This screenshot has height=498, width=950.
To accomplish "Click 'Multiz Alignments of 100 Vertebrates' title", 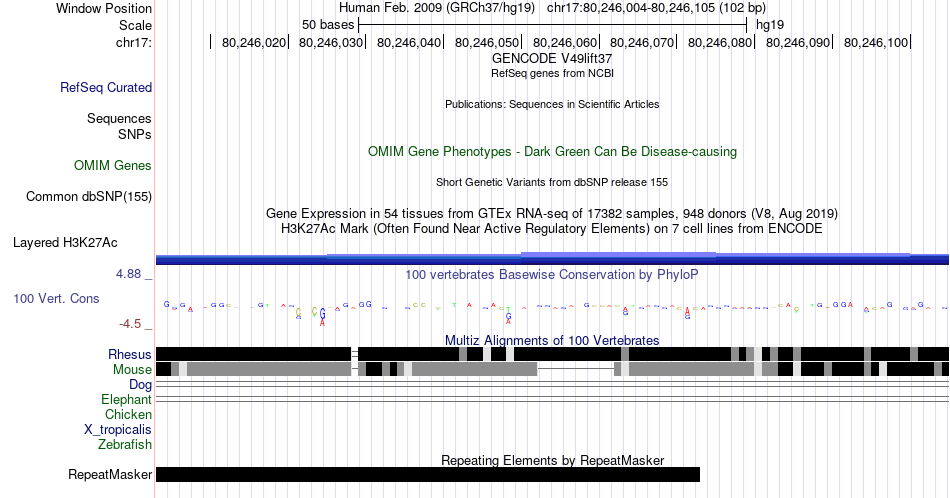I will click(x=552, y=340).
